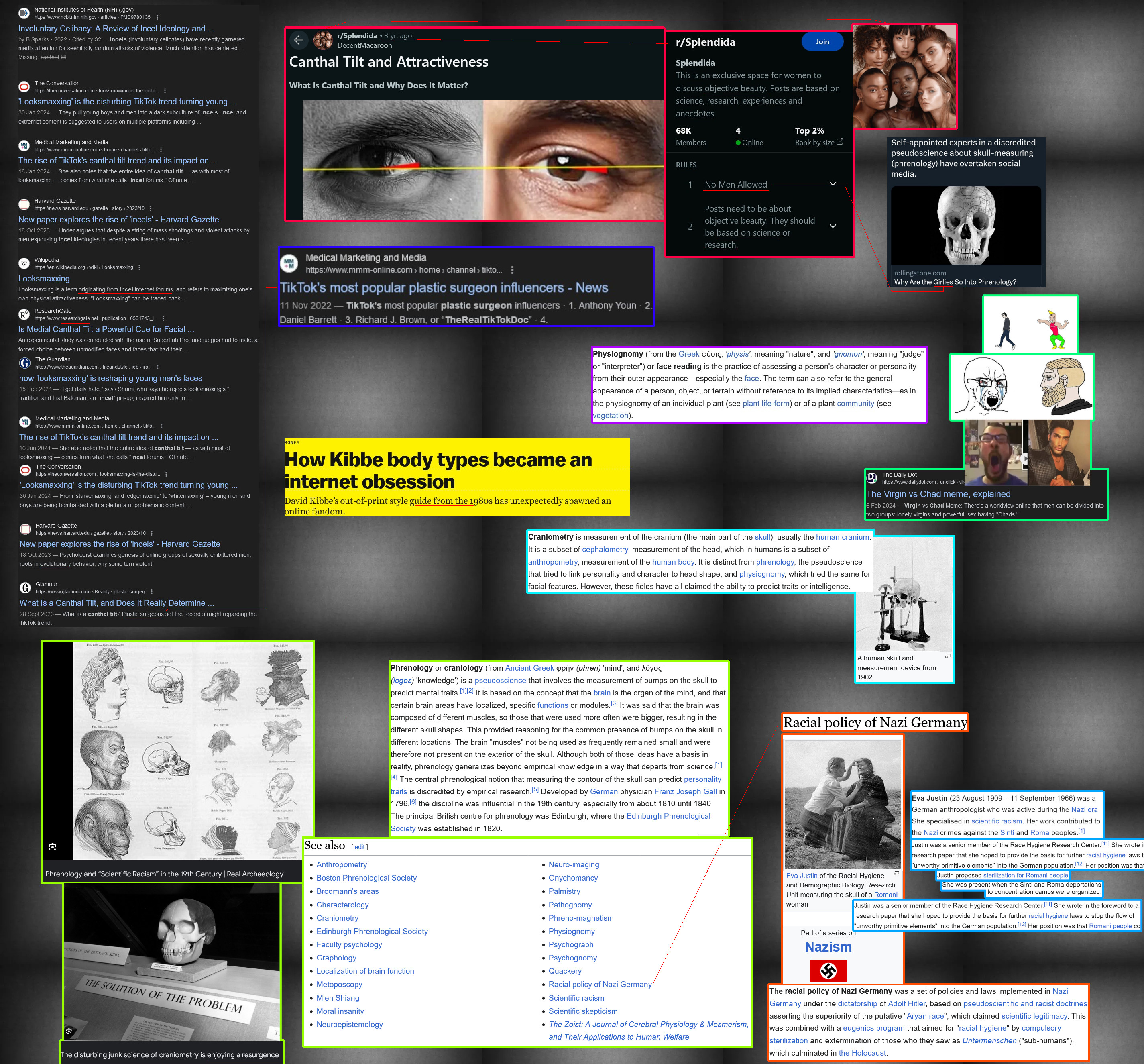This screenshot has width=1144, height=1064.
Task: Open the three-dot menu beside the NIH result URL
Action: (x=157, y=17)
